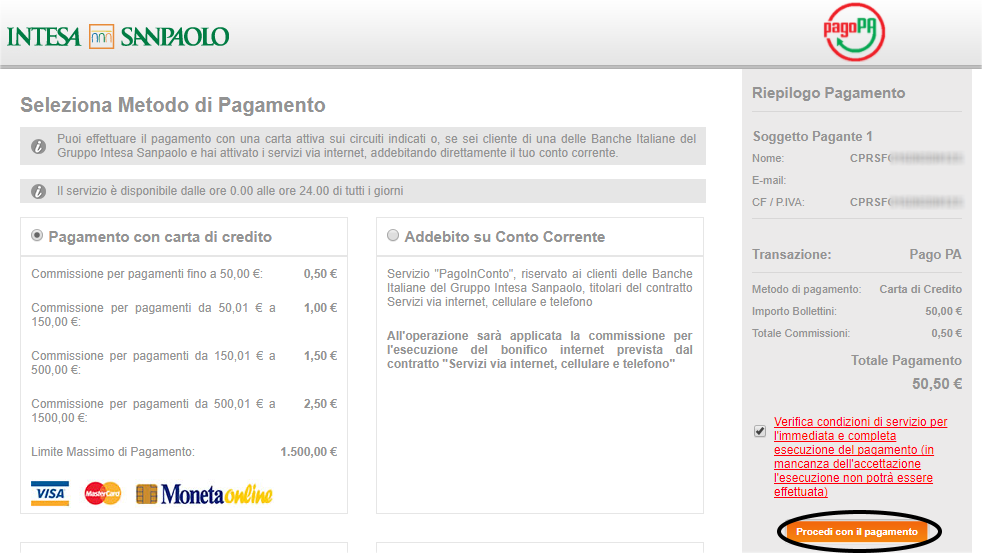
Task: Click the 'Transazione:' label
Action: pos(792,254)
